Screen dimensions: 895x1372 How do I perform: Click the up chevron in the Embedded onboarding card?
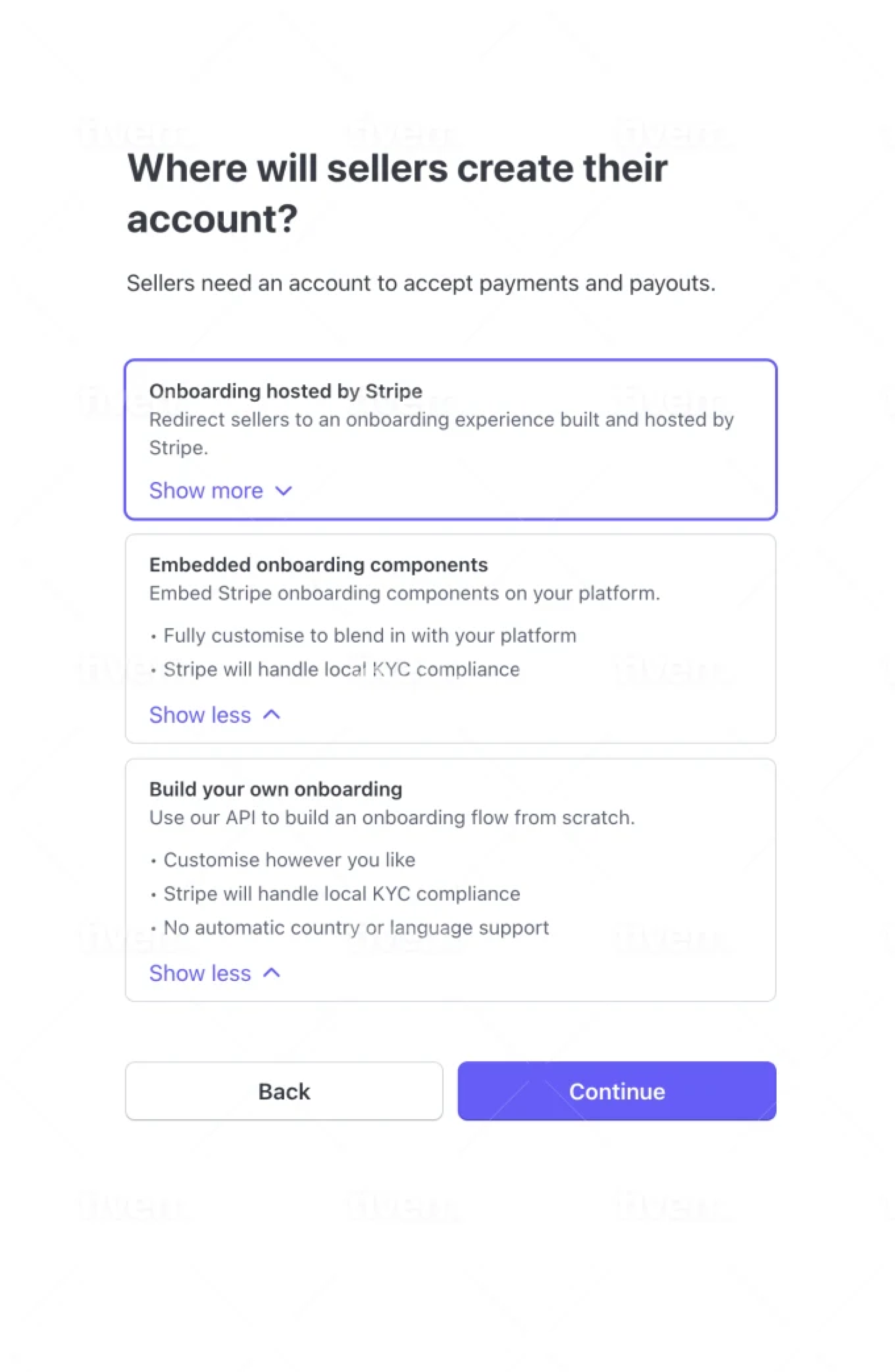point(271,715)
